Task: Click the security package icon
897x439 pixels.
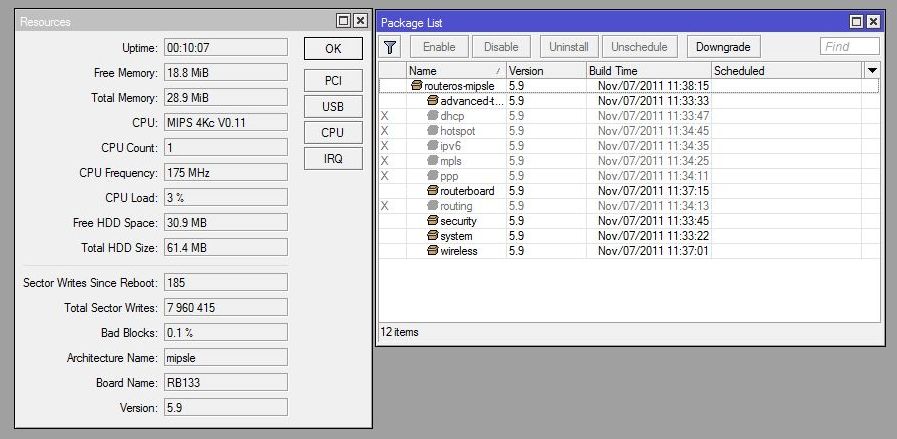Action: point(433,220)
